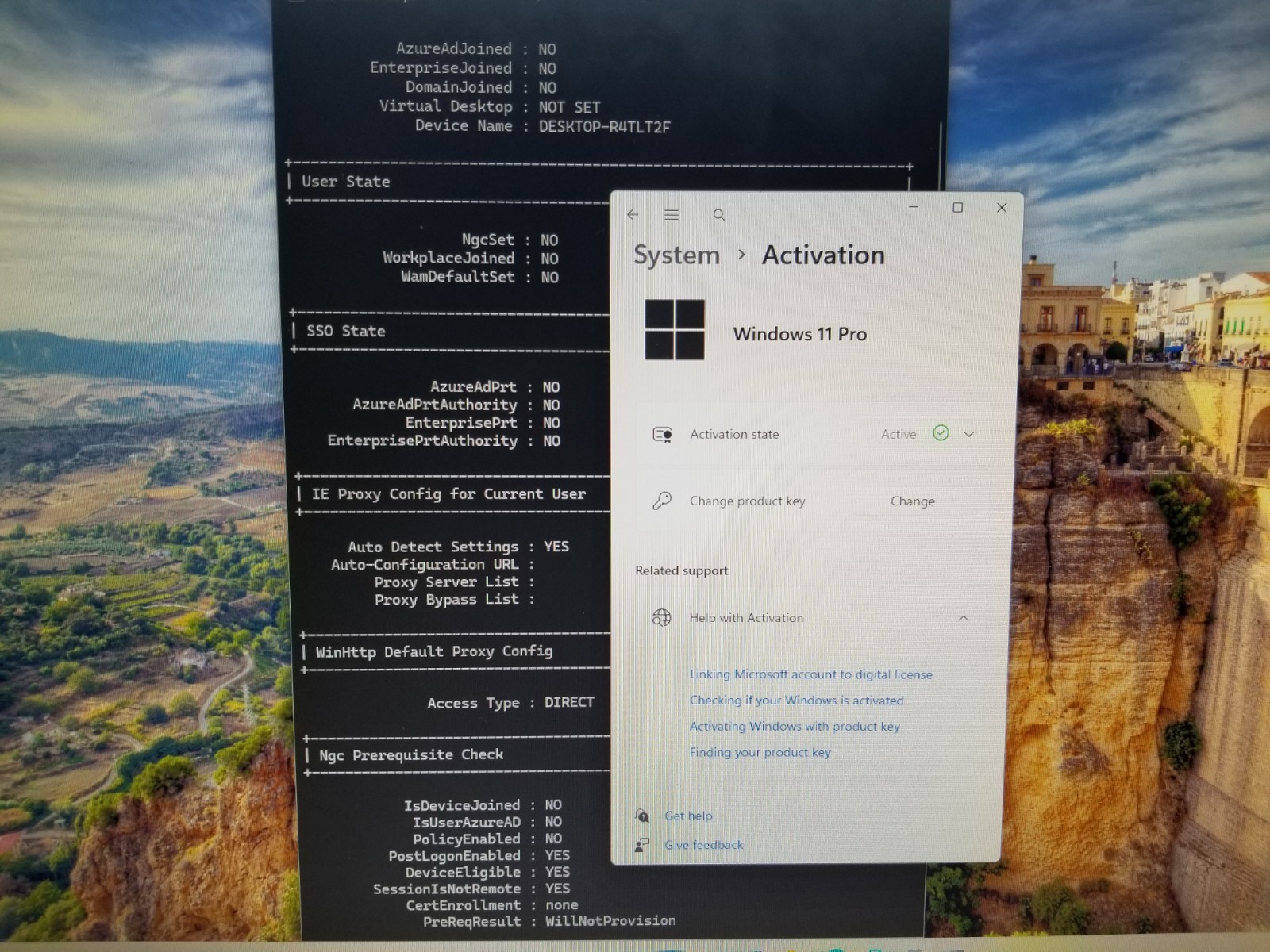
Task: Minimize the Settings window
Action: tap(914, 207)
